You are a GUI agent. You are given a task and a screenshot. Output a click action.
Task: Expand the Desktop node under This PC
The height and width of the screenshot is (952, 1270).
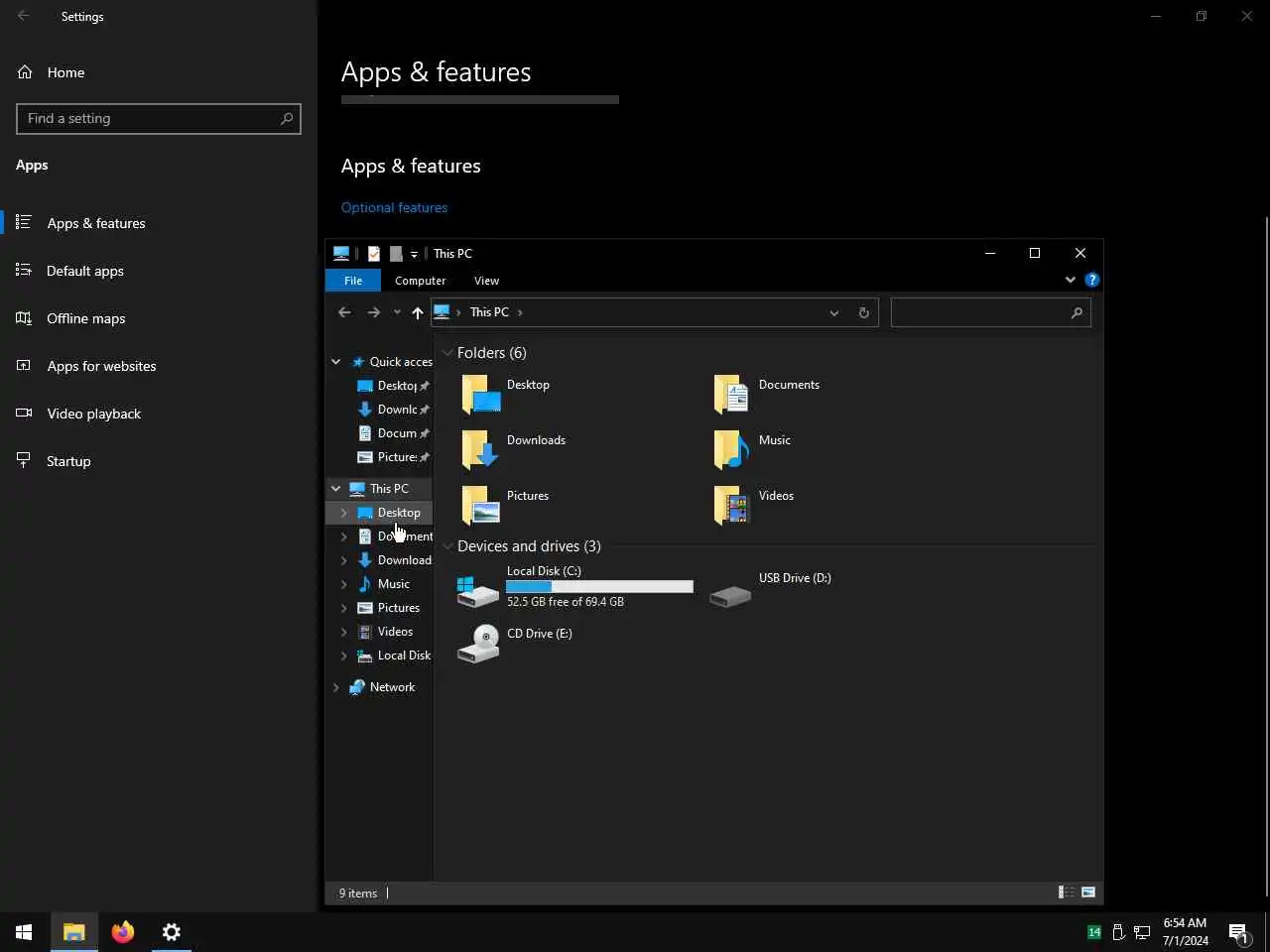click(x=344, y=513)
